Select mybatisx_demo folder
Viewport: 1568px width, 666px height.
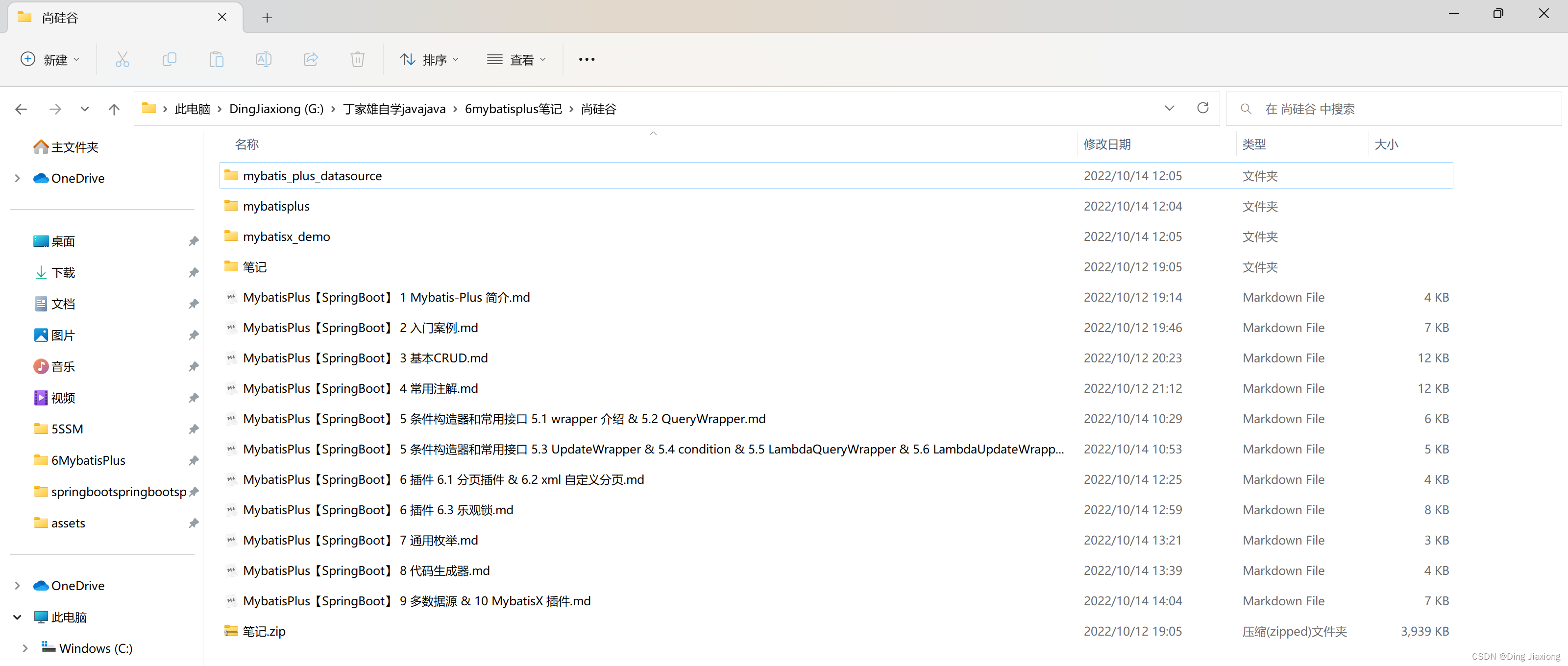pyautogui.click(x=836, y=237)
